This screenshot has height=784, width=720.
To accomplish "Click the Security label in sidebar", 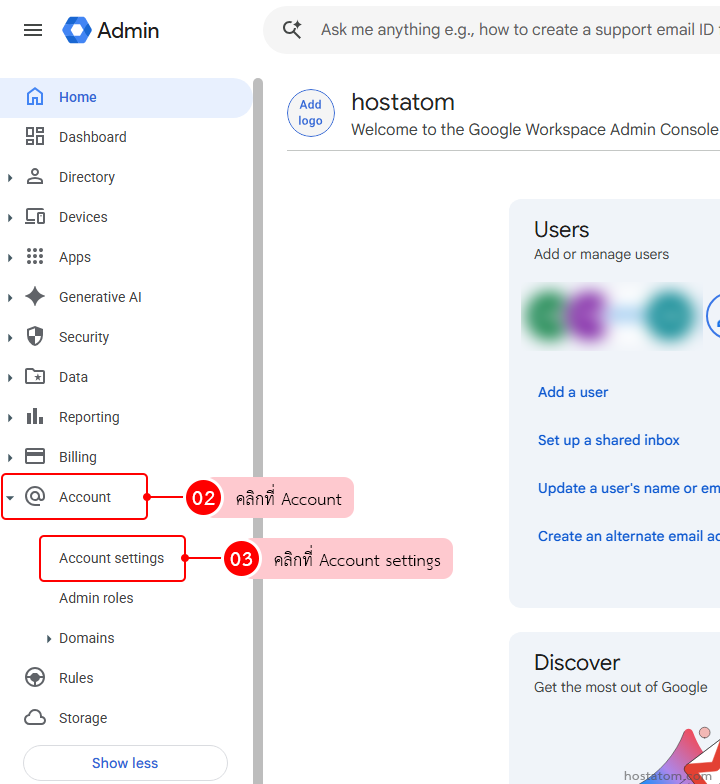I will [84, 337].
